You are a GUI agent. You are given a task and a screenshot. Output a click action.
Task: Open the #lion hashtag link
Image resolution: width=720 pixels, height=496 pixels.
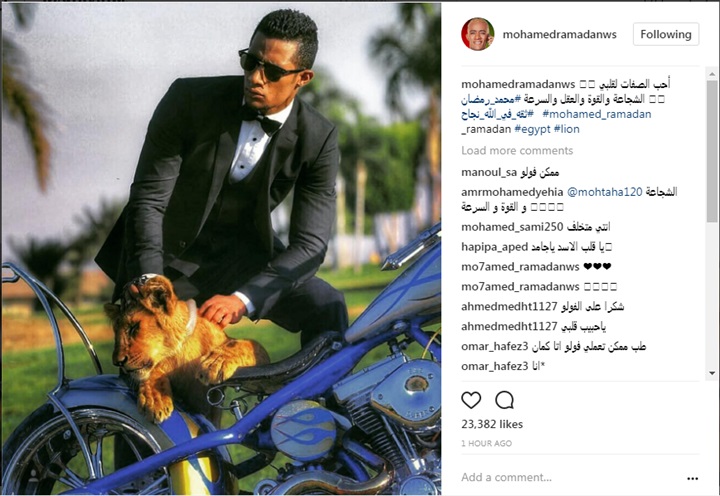pos(567,129)
